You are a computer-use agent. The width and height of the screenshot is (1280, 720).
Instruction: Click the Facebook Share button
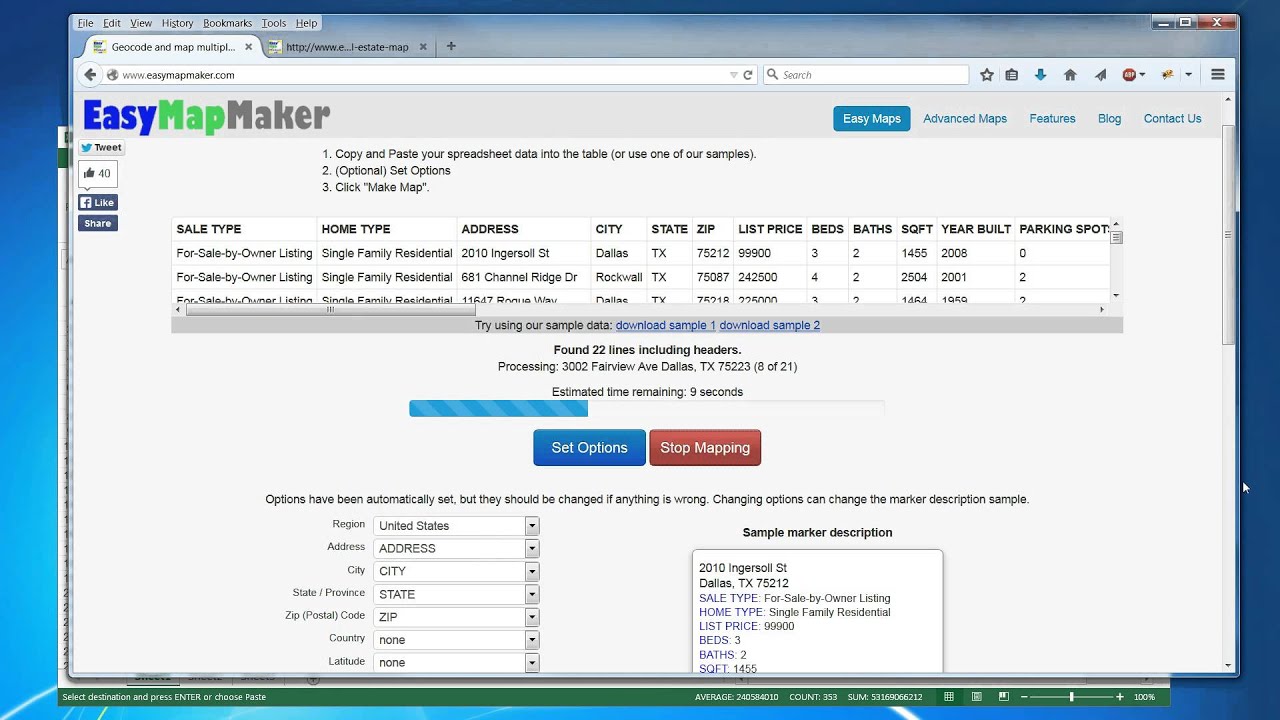pyautogui.click(x=98, y=223)
